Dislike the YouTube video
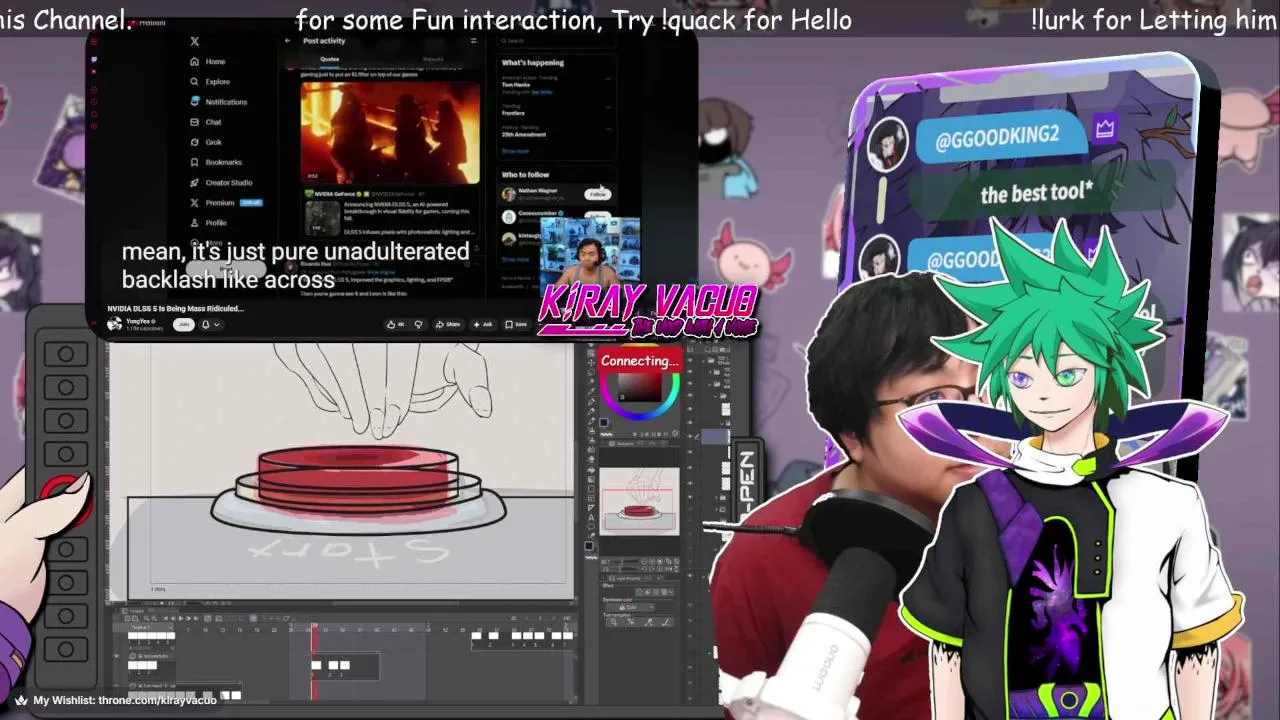This screenshot has height=720, width=1280. tap(418, 324)
